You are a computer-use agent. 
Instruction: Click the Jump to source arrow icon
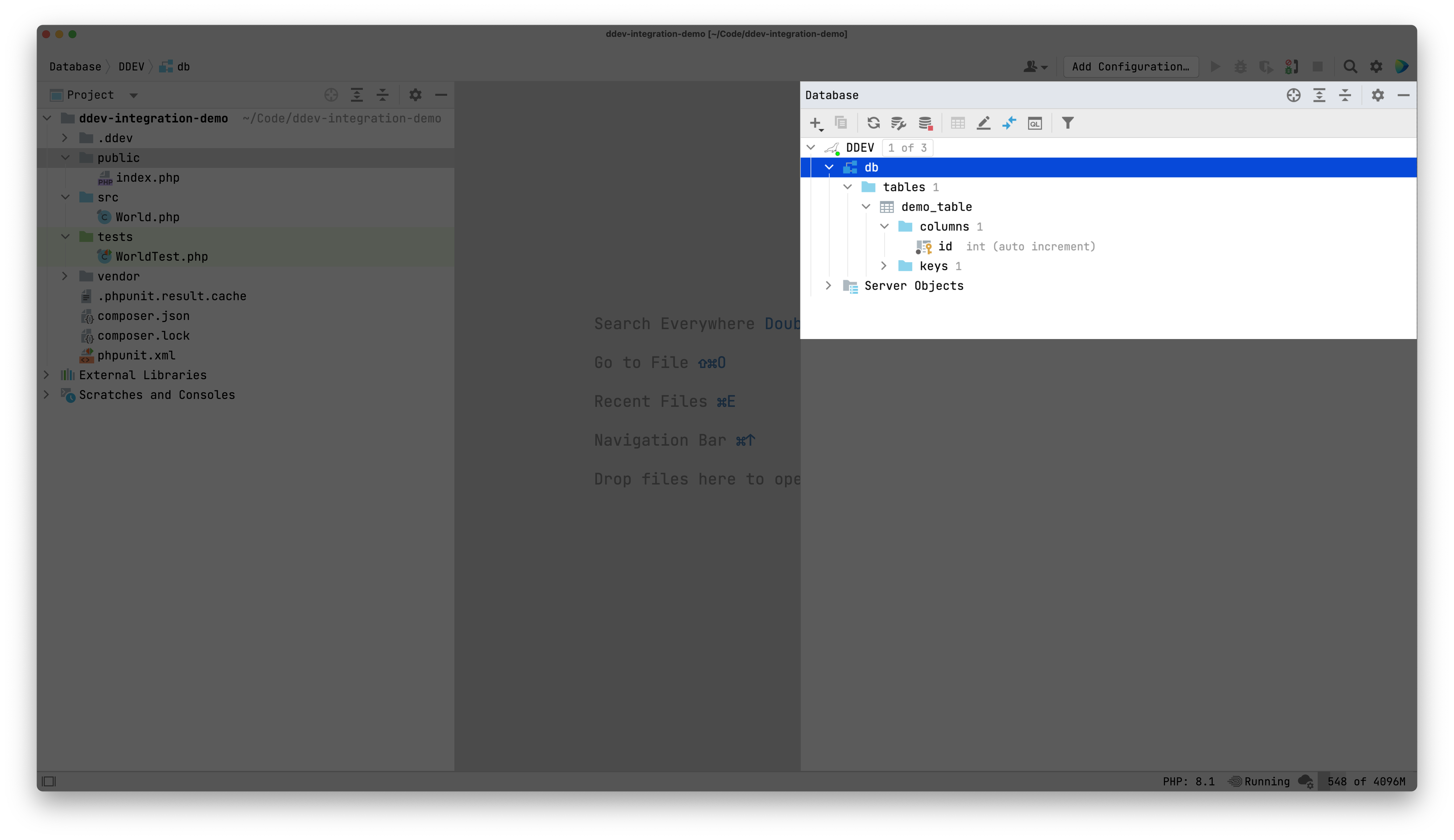tap(1009, 123)
